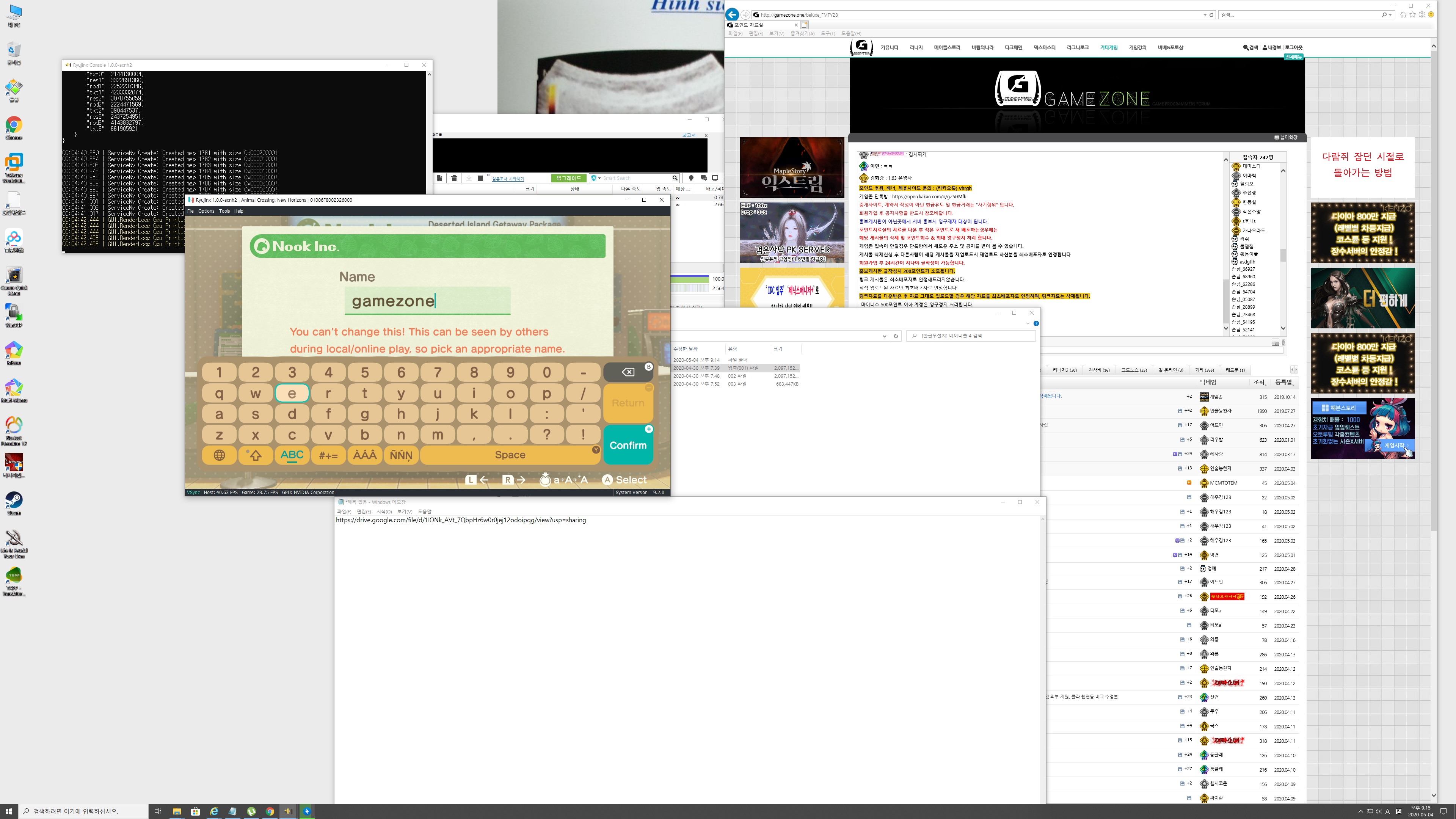Click the VSync indicator in Ryujinx status bar

click(194, 492)
